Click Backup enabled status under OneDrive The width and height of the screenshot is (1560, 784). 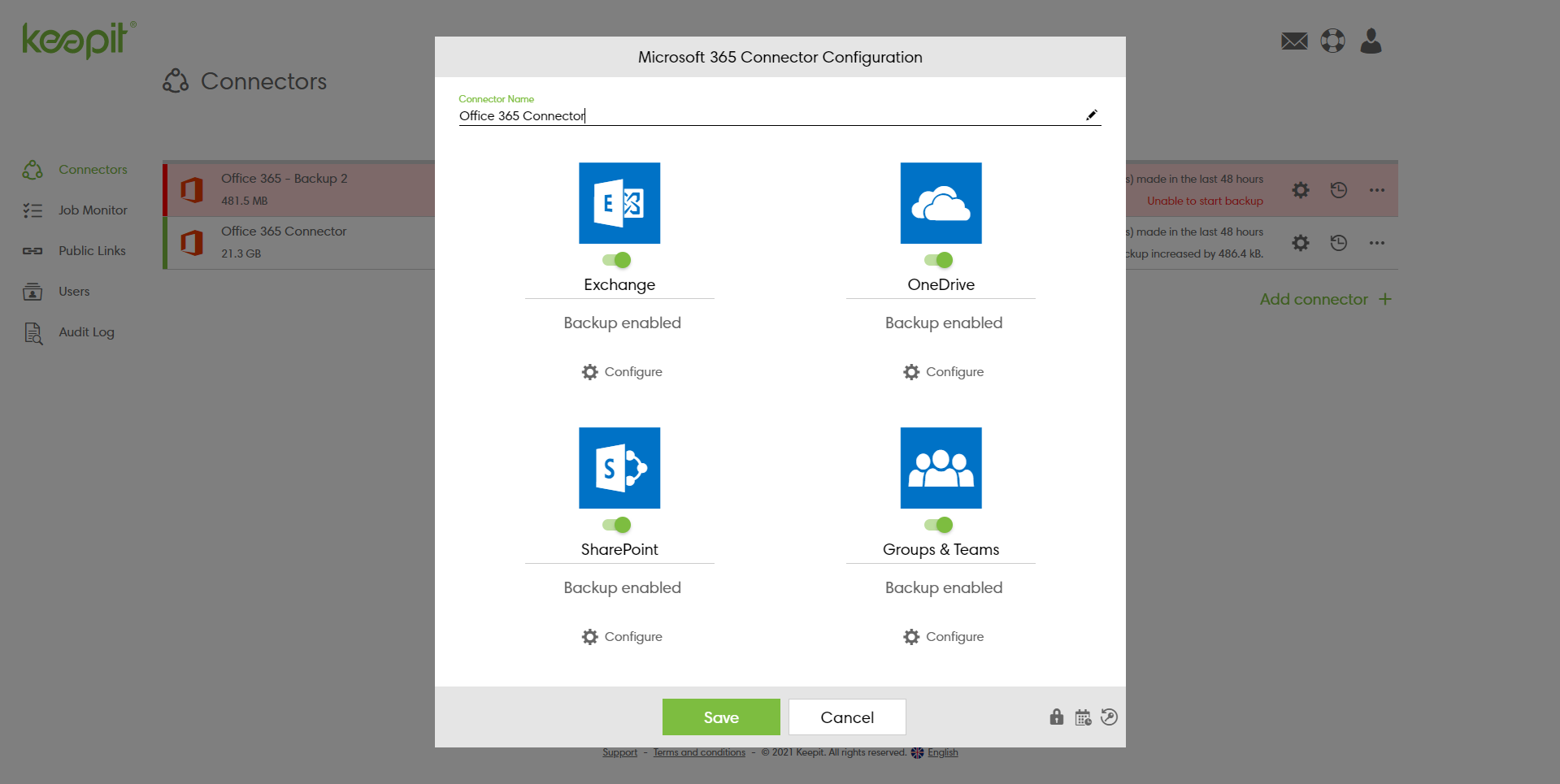click(x=944, y=323)
